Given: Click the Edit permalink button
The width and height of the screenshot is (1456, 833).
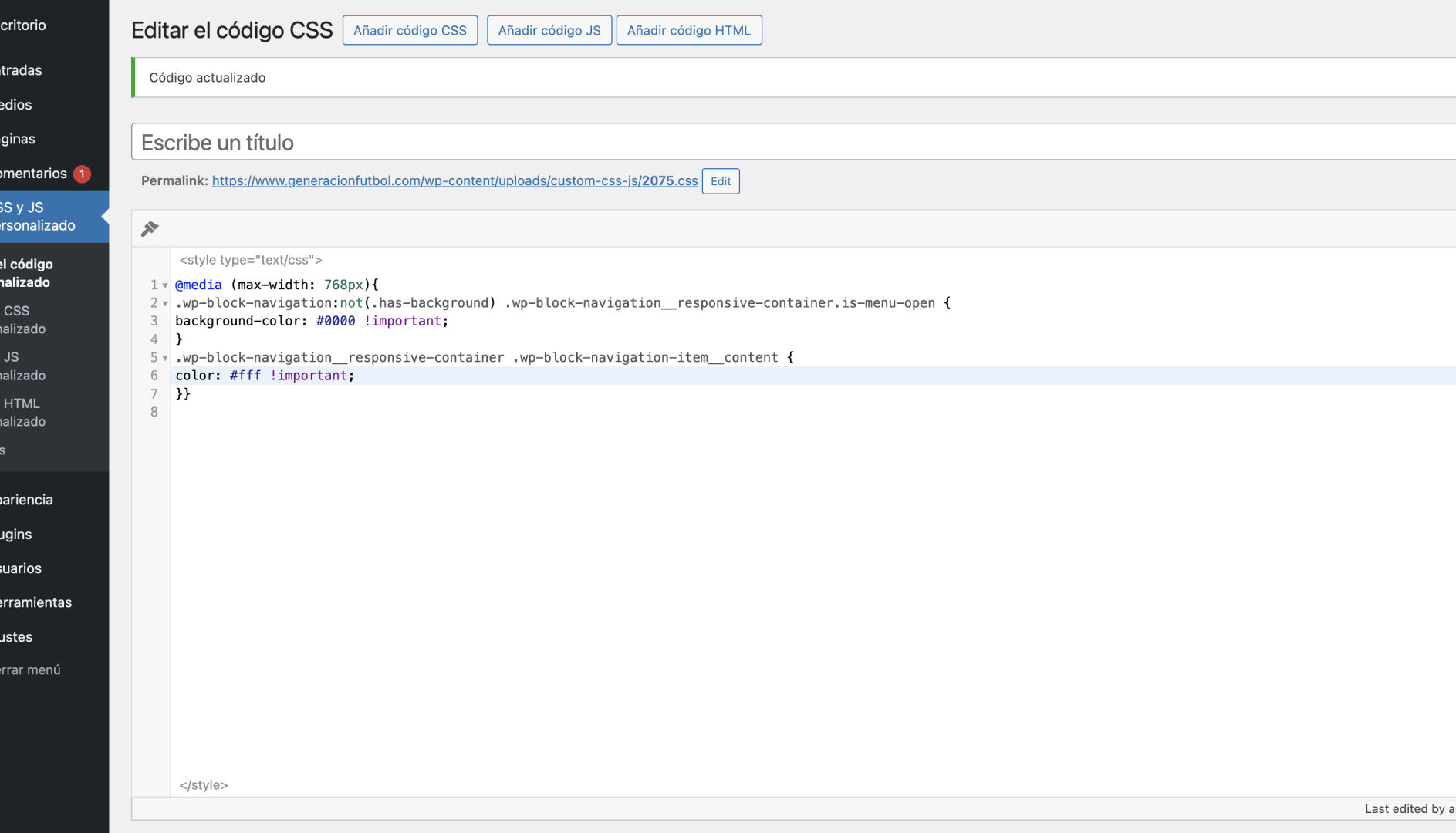Looking at the screenshot, I should click(721, 181).
